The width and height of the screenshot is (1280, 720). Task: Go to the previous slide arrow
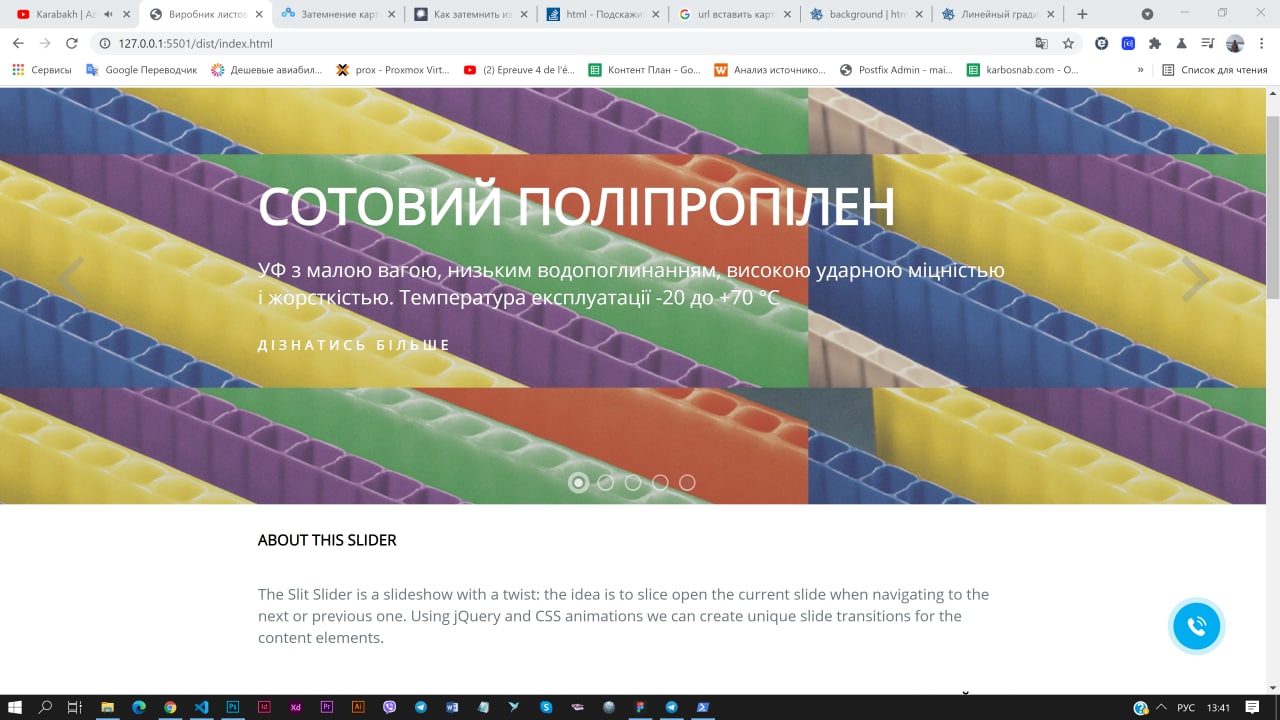click(x=71, y=279)
